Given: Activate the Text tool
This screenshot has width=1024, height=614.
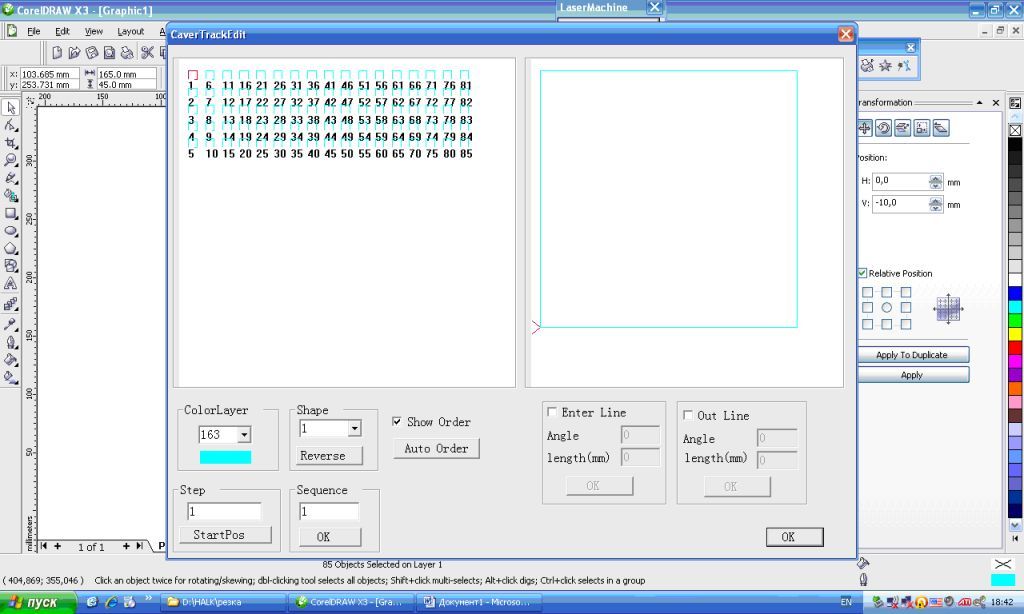Looking at the screenshot, I should tap(11, 284).
